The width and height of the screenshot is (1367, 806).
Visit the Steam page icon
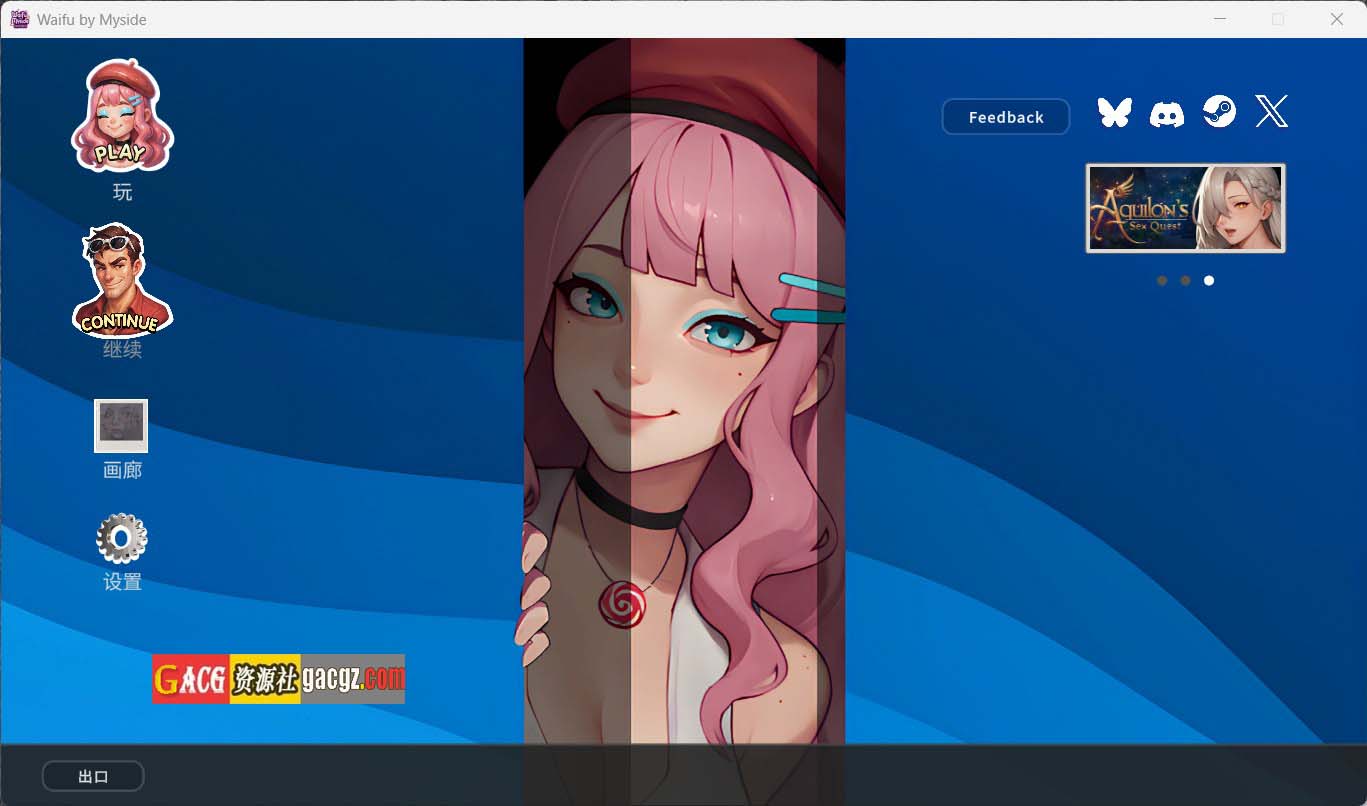[1219, 111]
